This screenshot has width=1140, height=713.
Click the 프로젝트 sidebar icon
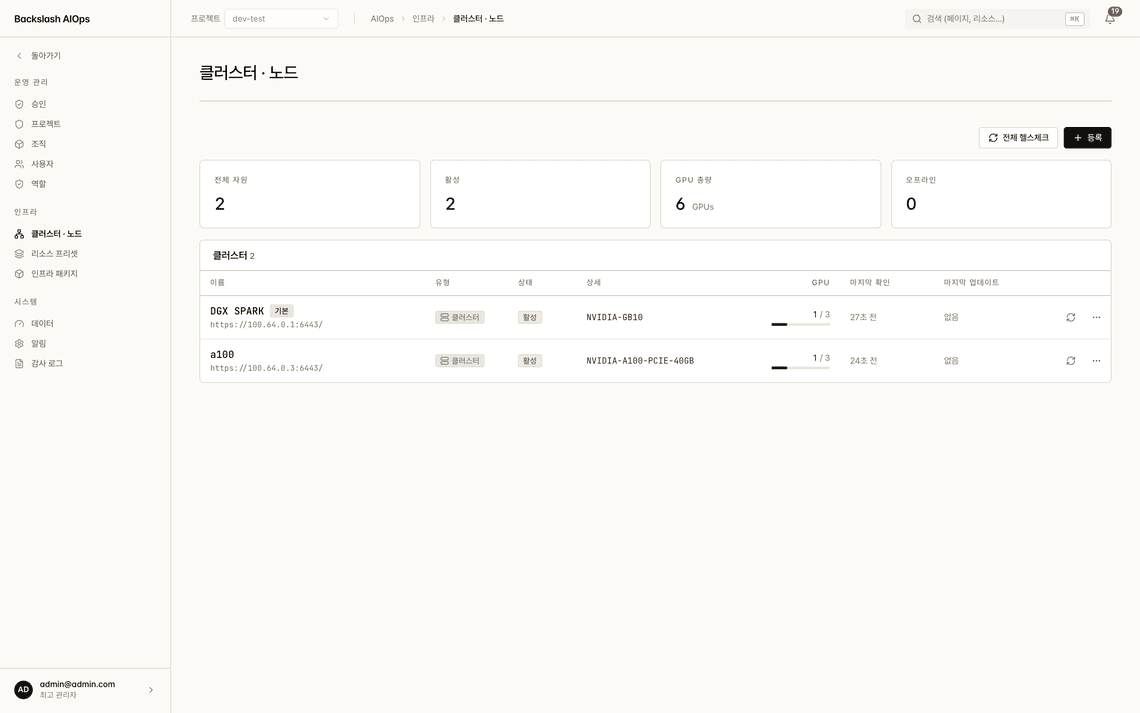20,124
